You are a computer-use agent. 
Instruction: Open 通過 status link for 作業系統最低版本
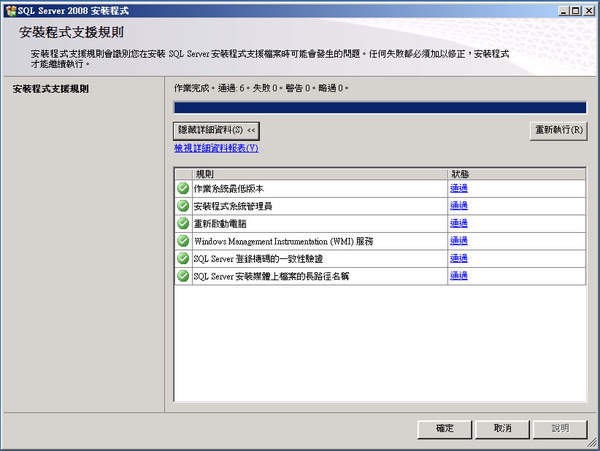point(459,188)
